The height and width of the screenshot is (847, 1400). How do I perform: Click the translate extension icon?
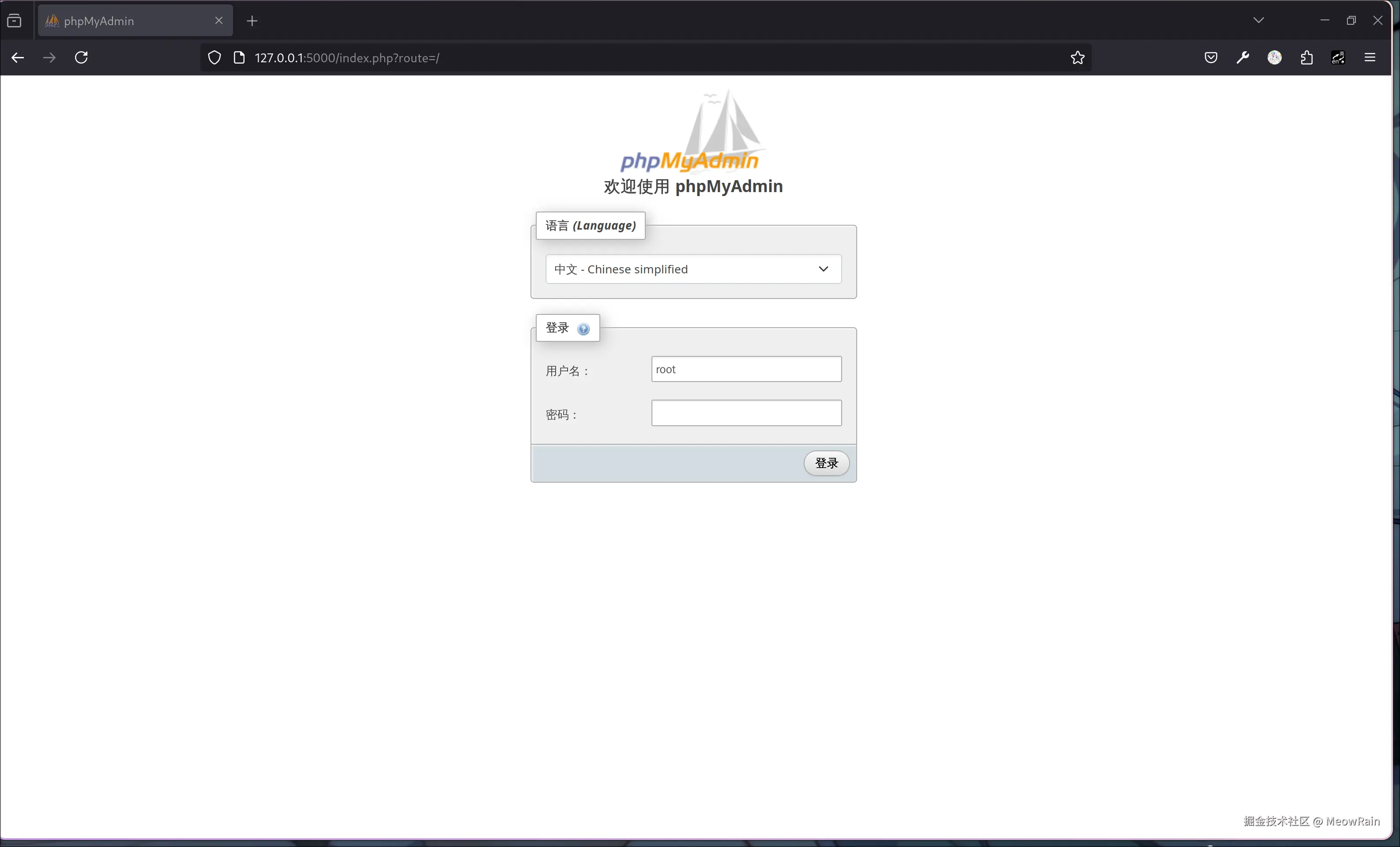click(x=1338, y=58)
